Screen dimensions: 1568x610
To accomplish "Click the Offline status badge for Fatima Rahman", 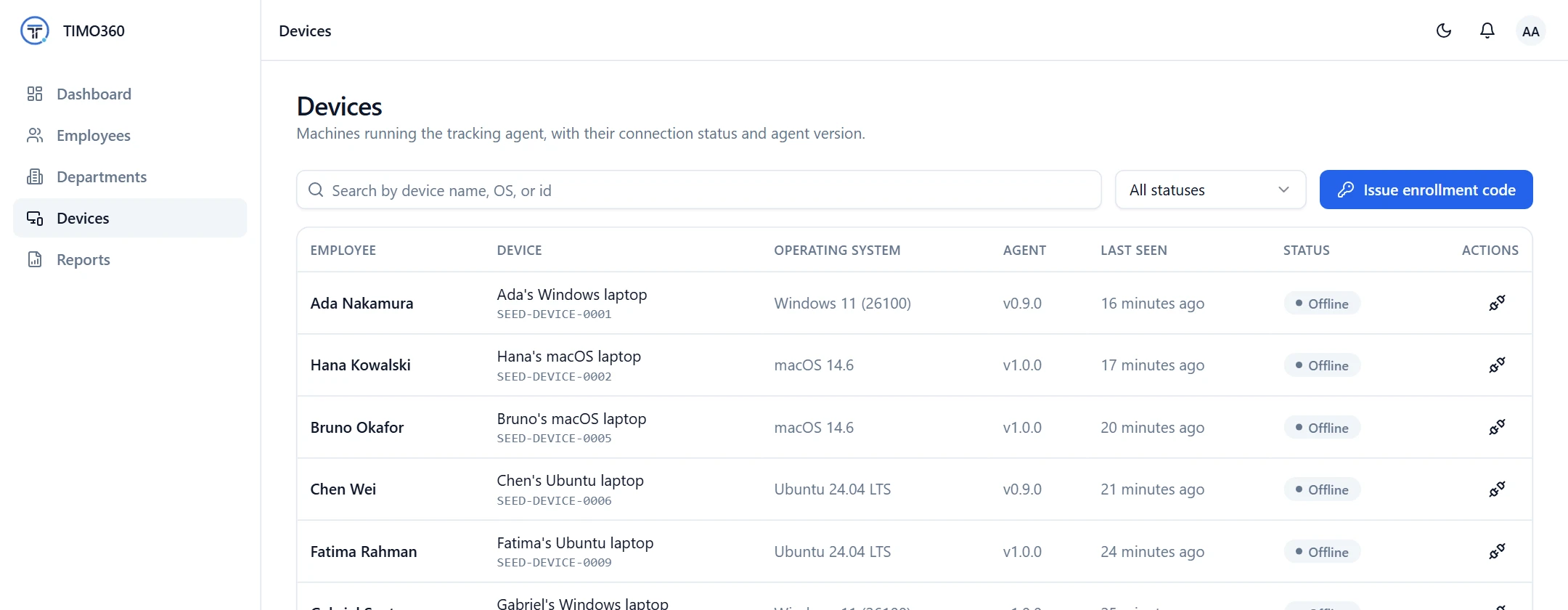I will tap(1322, 552).
